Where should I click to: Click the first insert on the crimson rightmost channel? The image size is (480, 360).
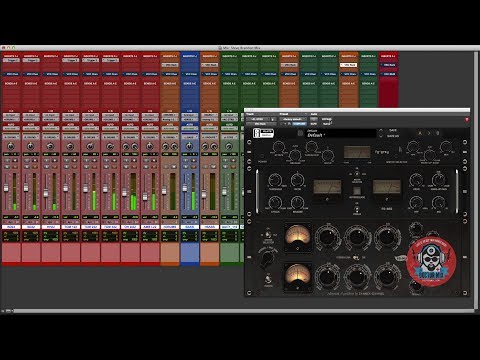click(388, 65)
